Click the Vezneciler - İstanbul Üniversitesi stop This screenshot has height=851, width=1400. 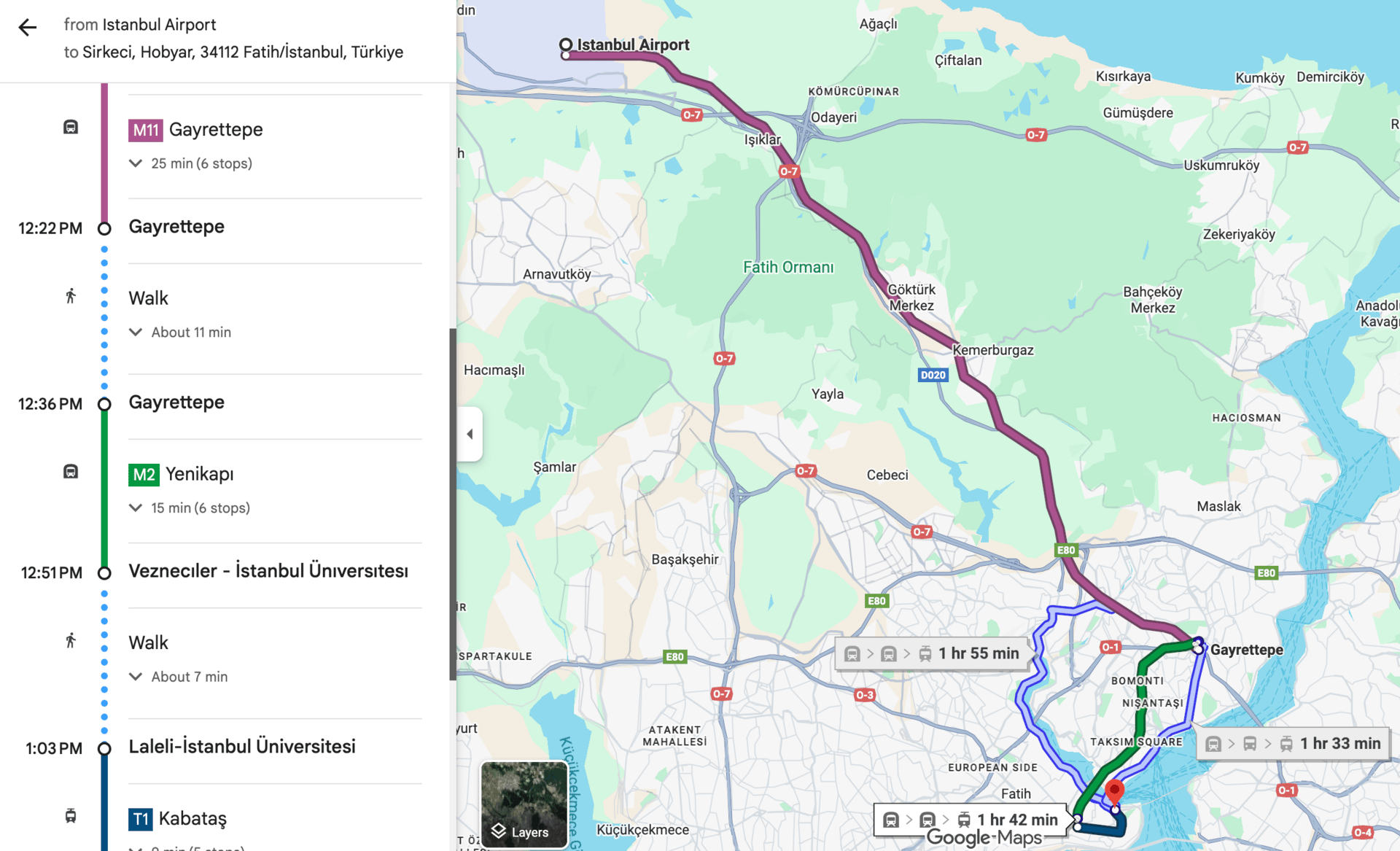coord(268,571)
